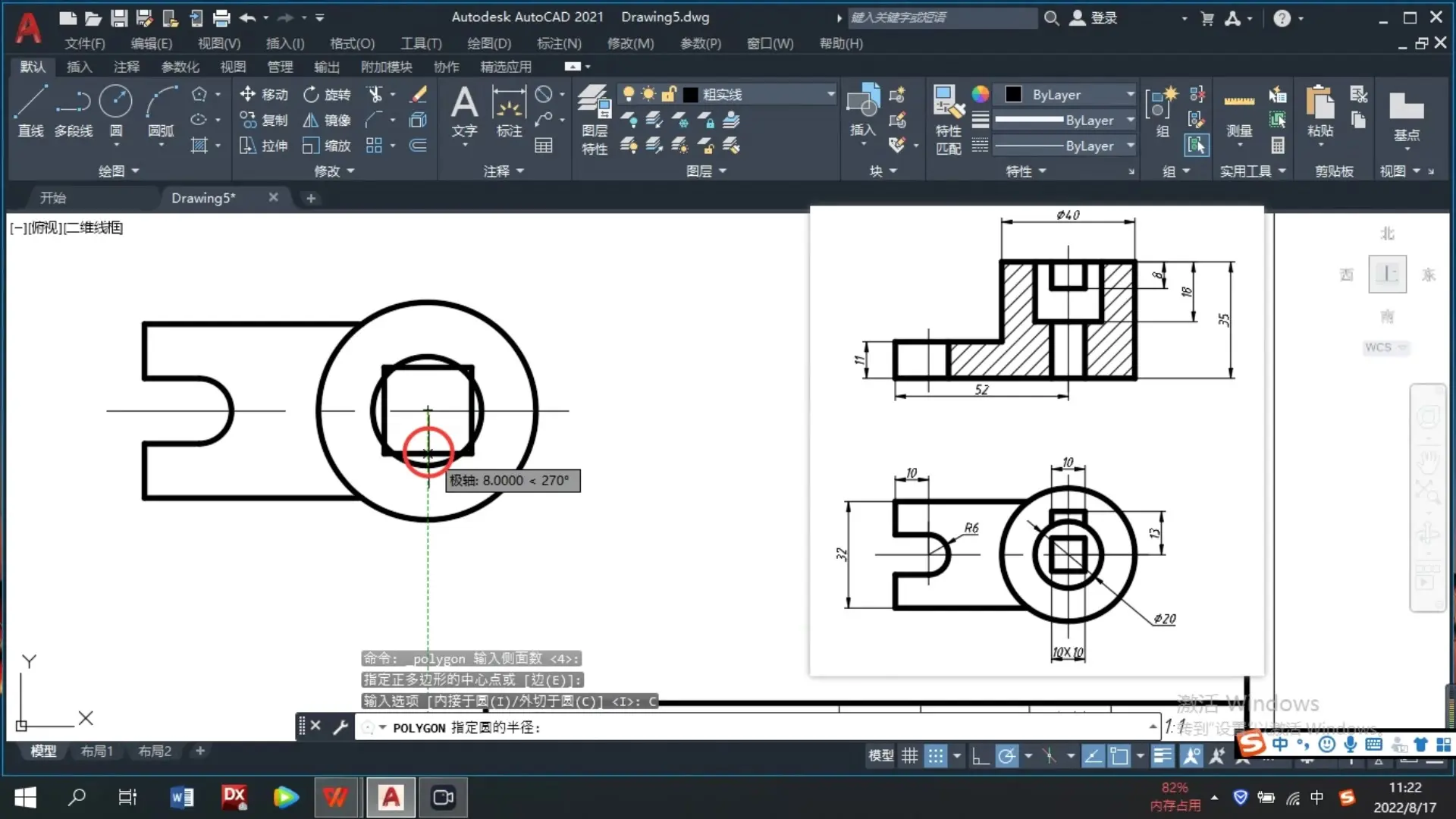Click the 缩放 (Scale) tool
1456x819 pixels.
click(327, 146)
